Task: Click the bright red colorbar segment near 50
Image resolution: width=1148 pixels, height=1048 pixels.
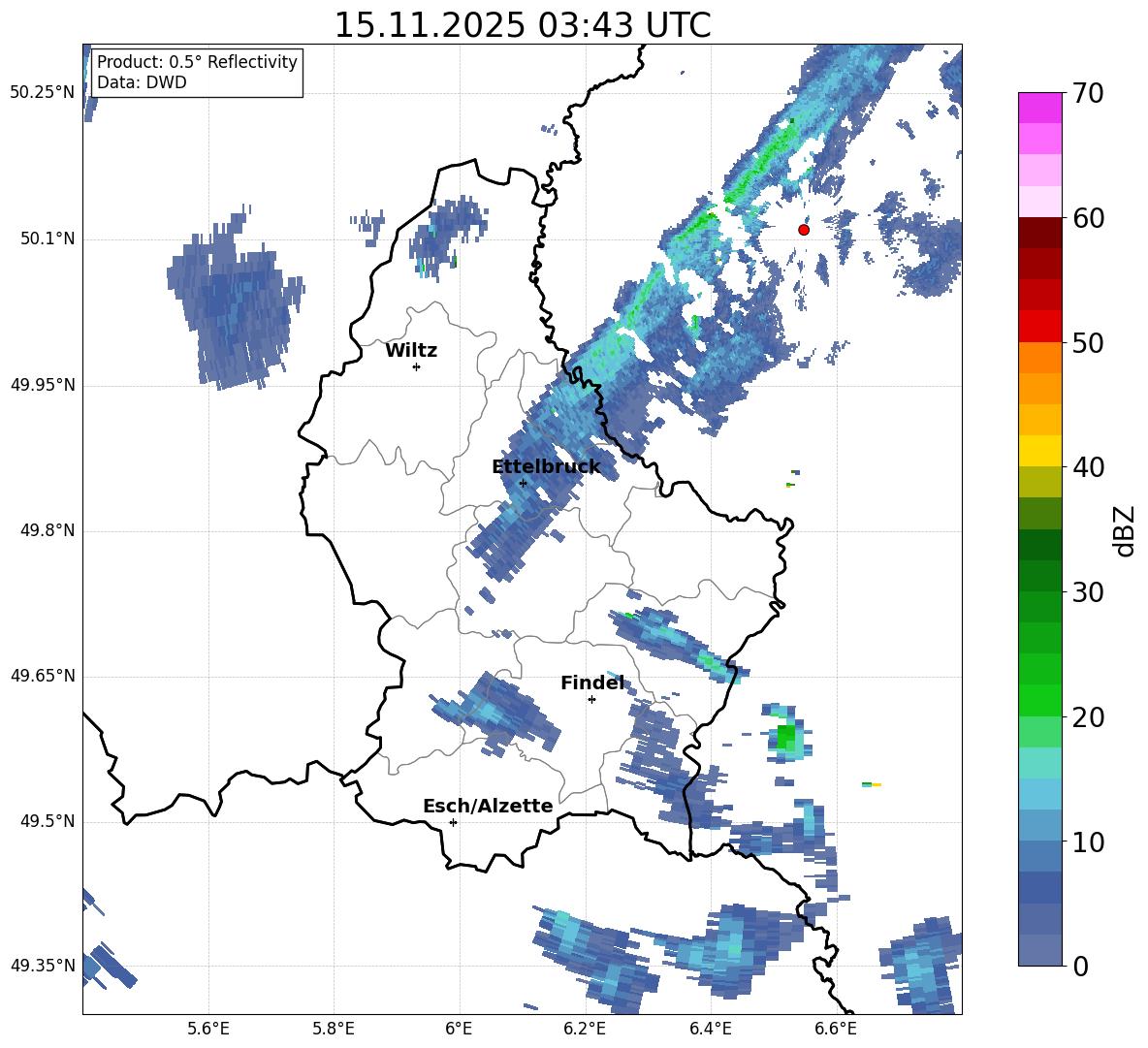Action: point(1039,326)
